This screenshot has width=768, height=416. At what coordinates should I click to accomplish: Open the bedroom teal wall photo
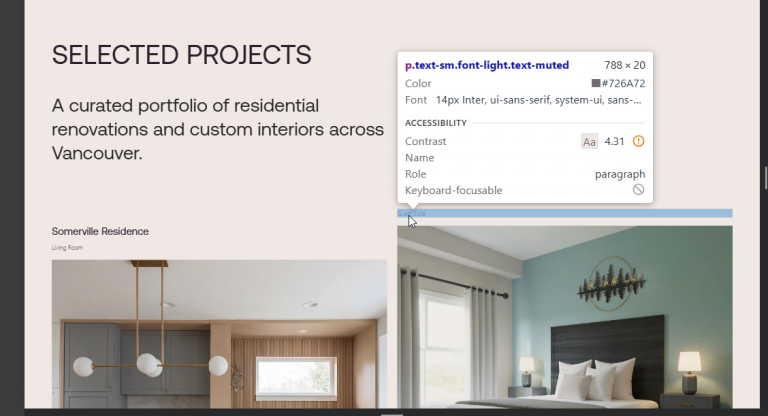565,317
